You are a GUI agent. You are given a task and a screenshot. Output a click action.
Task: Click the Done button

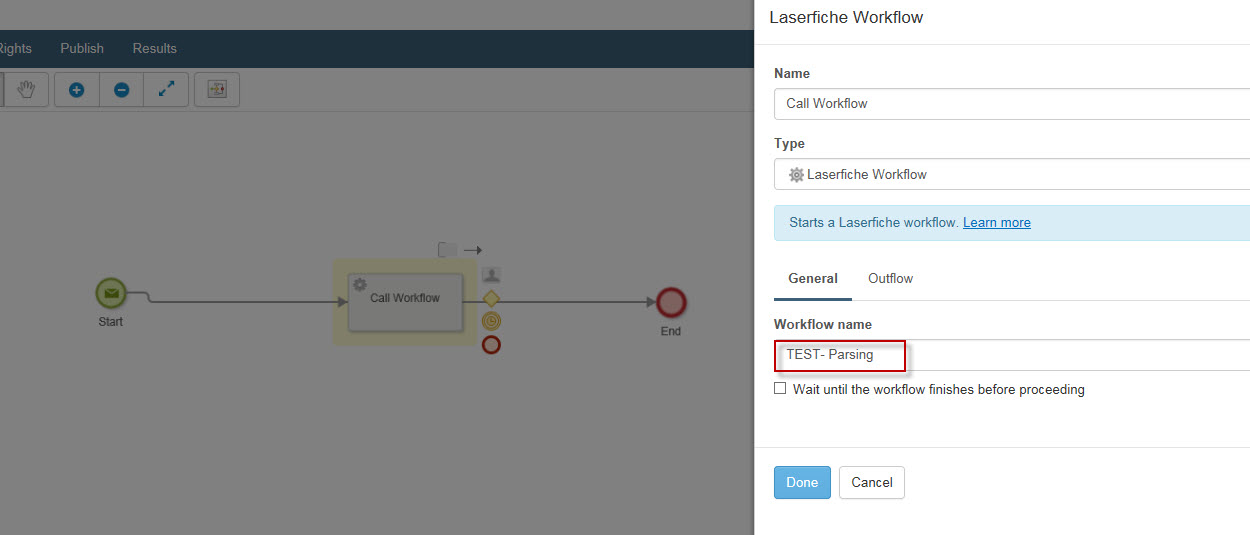point(802,482)
